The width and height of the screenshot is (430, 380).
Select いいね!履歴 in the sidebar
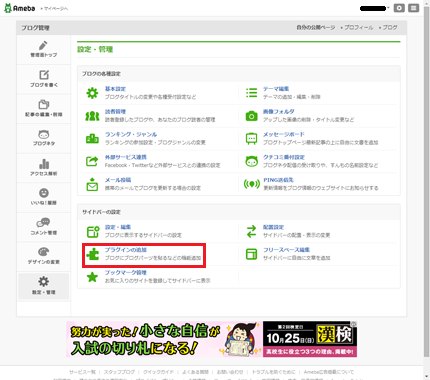point(44,197)
